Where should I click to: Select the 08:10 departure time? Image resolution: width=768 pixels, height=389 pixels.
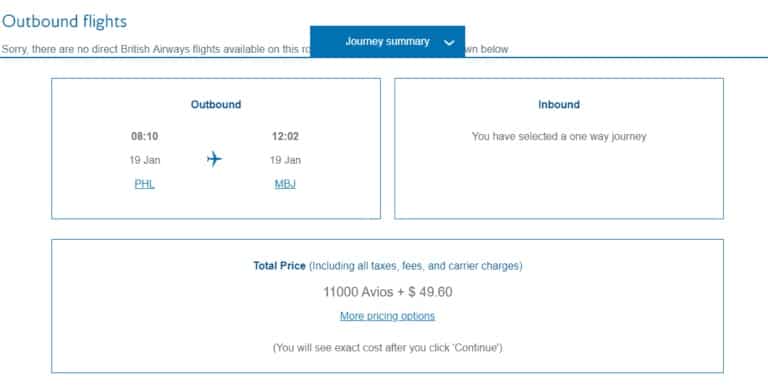tap(144, 136)
